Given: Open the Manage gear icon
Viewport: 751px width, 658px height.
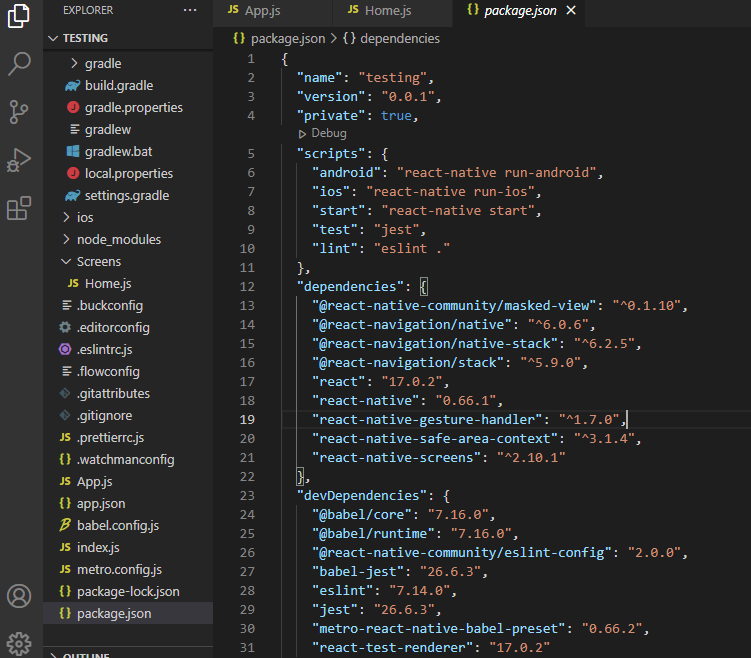Looking at the screenshot, I should pos(19,644).
